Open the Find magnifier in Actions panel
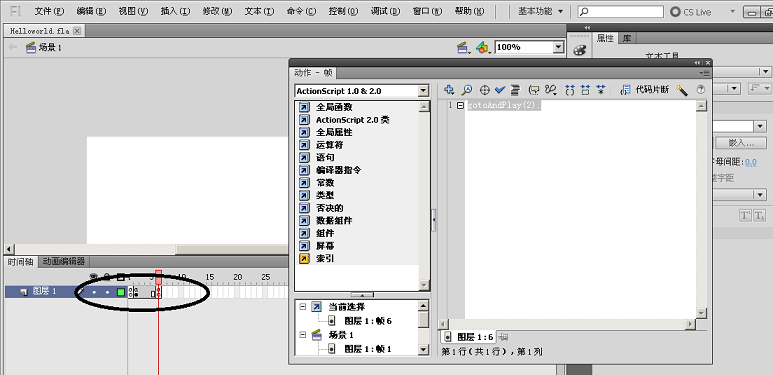The height and width of the screenshot is (375, 773). (466, 90)
